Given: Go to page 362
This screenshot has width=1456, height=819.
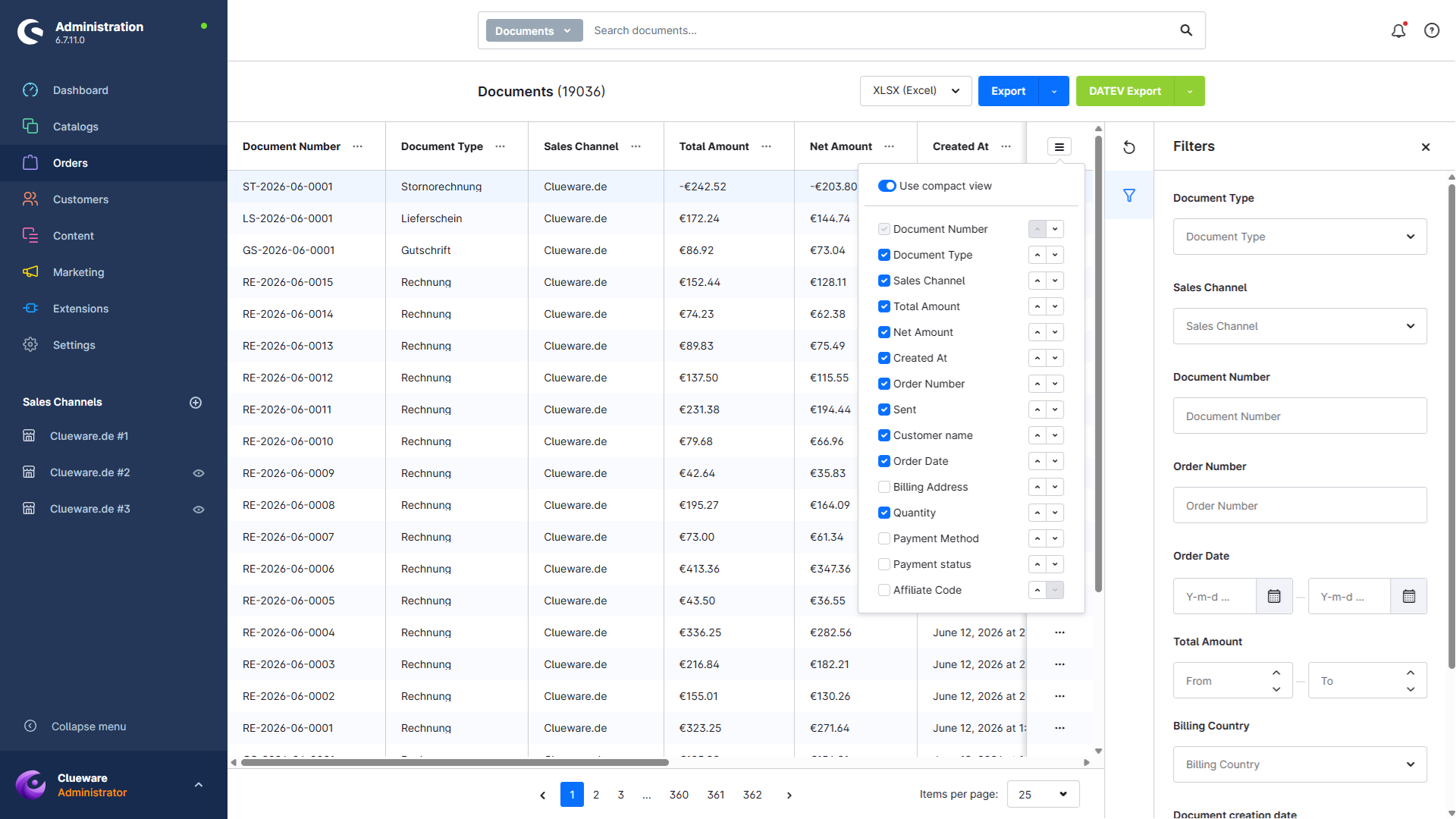Looking at the screenshot, I should point(752,794).
